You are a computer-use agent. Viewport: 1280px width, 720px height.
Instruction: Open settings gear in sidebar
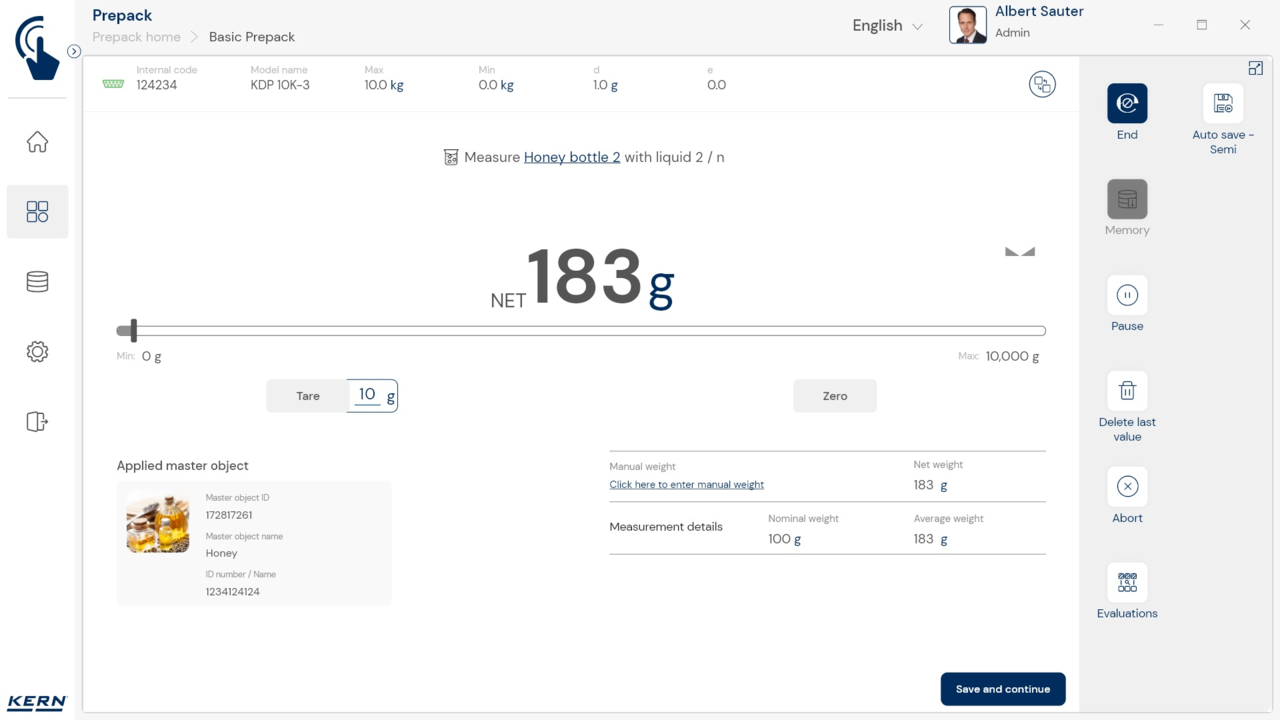pyautogui.click(x=37, y=352)
